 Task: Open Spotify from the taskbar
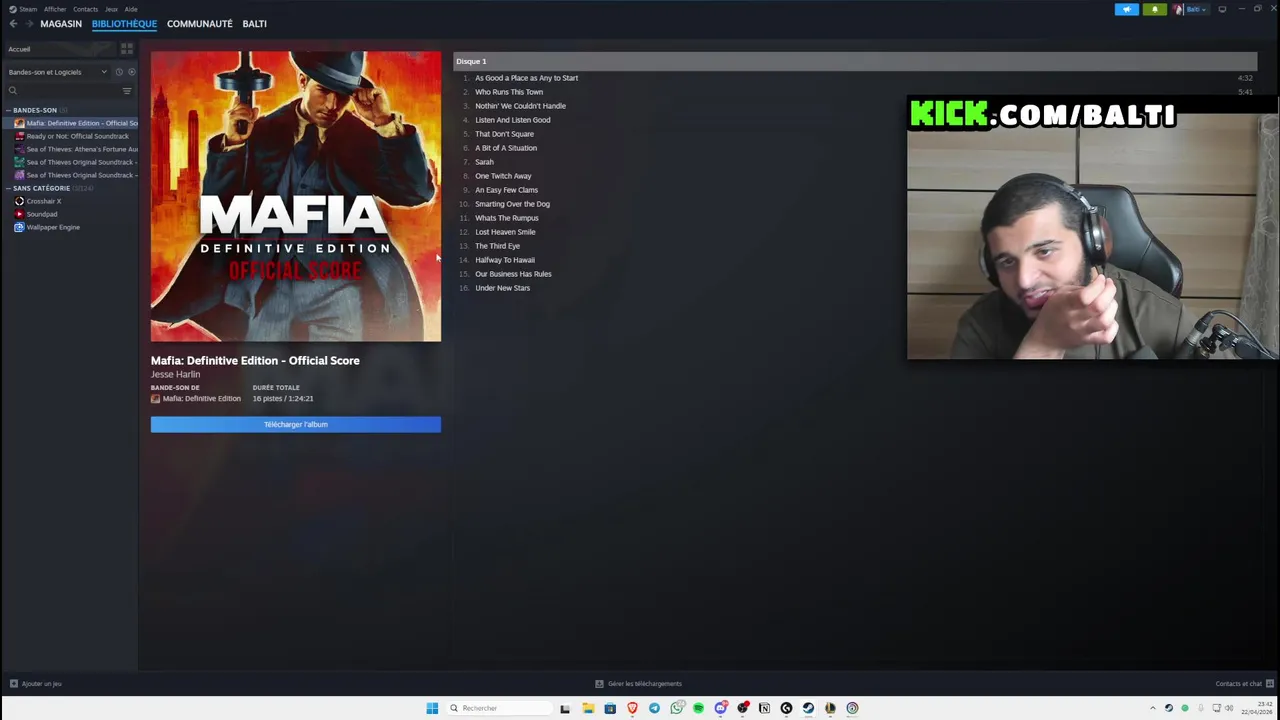pos(698,708)
